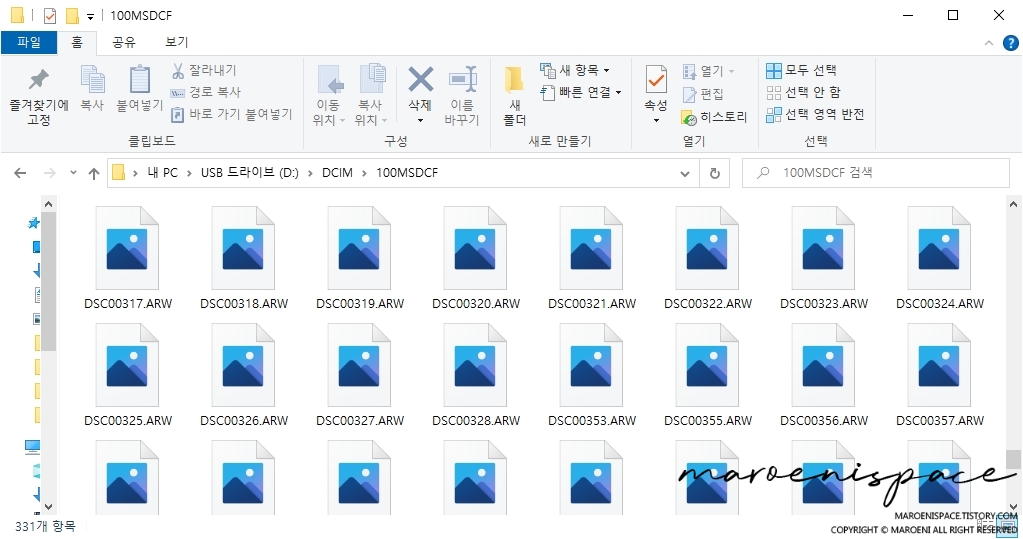Viewport: 1023px width, 539px height.
Task: Click 경로 복사 (Copy path)
Action: tap(206, 92)
